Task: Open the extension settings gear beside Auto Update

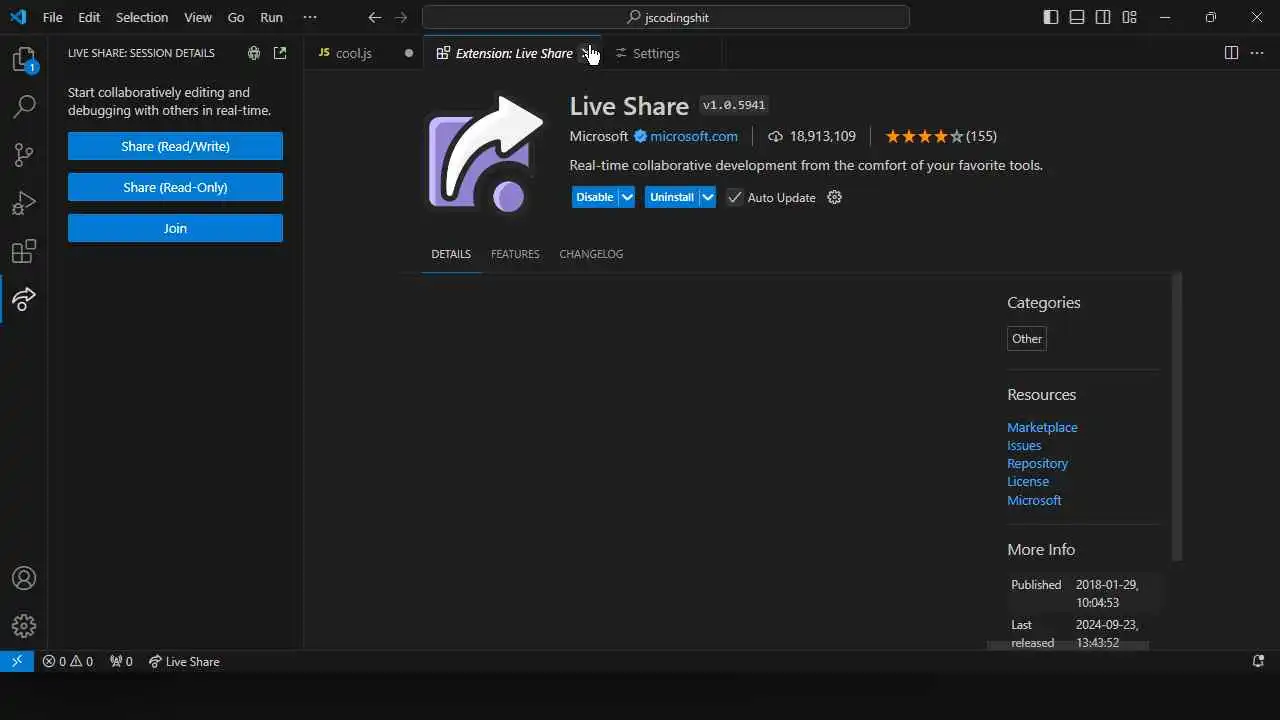Action: click(x=835, y=197)
